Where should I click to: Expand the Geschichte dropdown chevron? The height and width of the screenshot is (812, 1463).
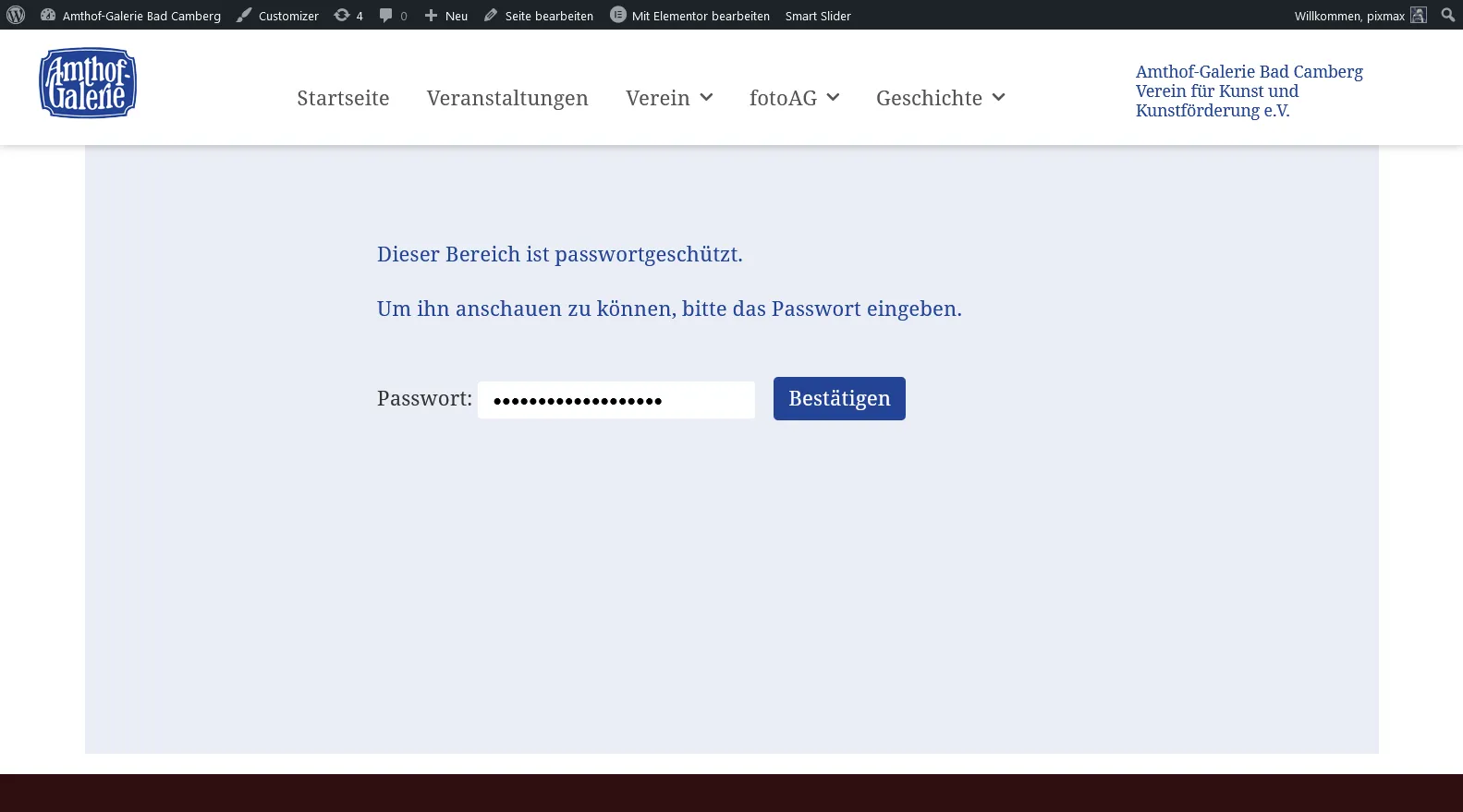pyautogui.click(x=998, y=97)
